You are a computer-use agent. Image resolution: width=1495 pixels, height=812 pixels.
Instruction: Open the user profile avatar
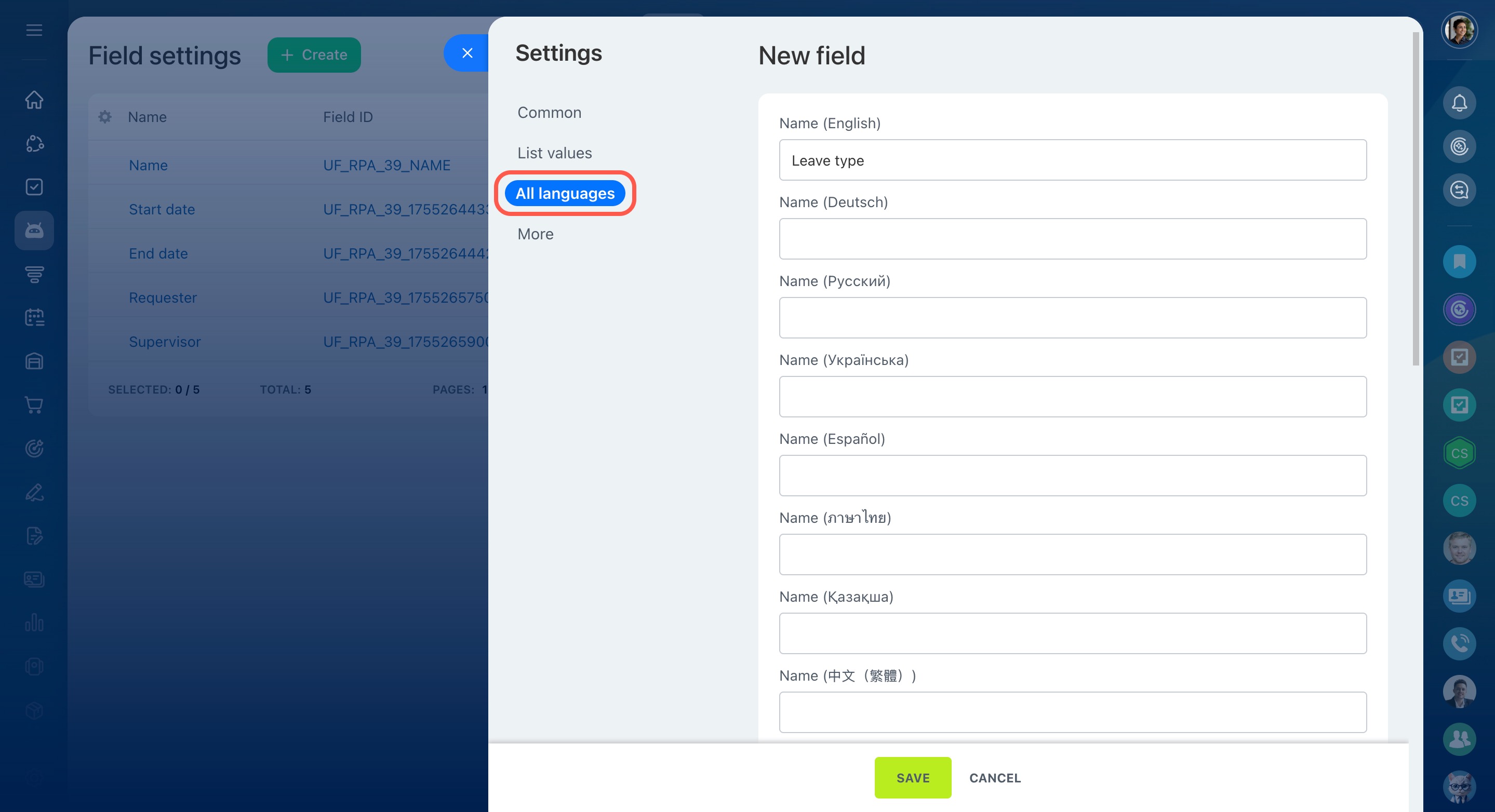click(x=1459, y=30)
